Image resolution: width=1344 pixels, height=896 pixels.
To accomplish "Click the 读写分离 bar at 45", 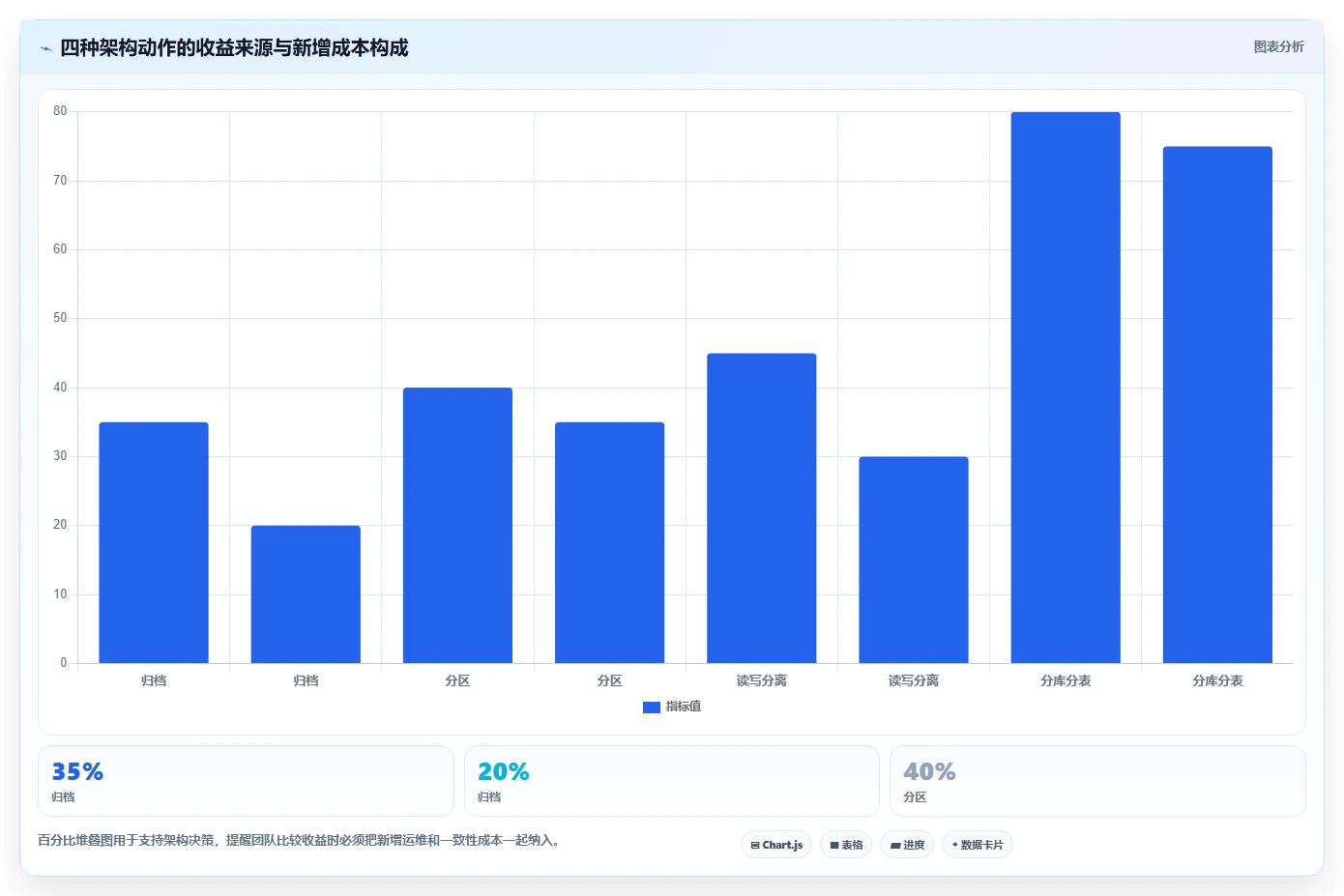I will point(761,508).
